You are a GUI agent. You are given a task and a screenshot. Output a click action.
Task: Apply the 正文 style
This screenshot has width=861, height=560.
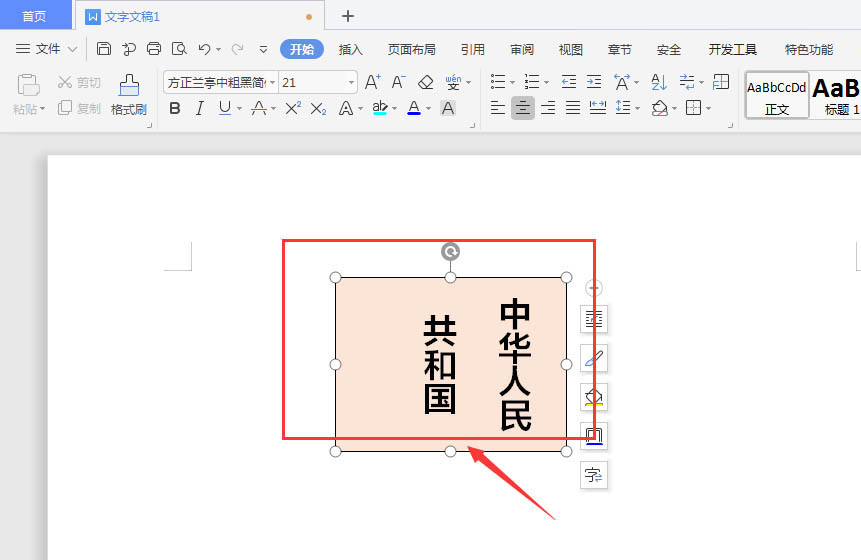(x=777, y=94)
